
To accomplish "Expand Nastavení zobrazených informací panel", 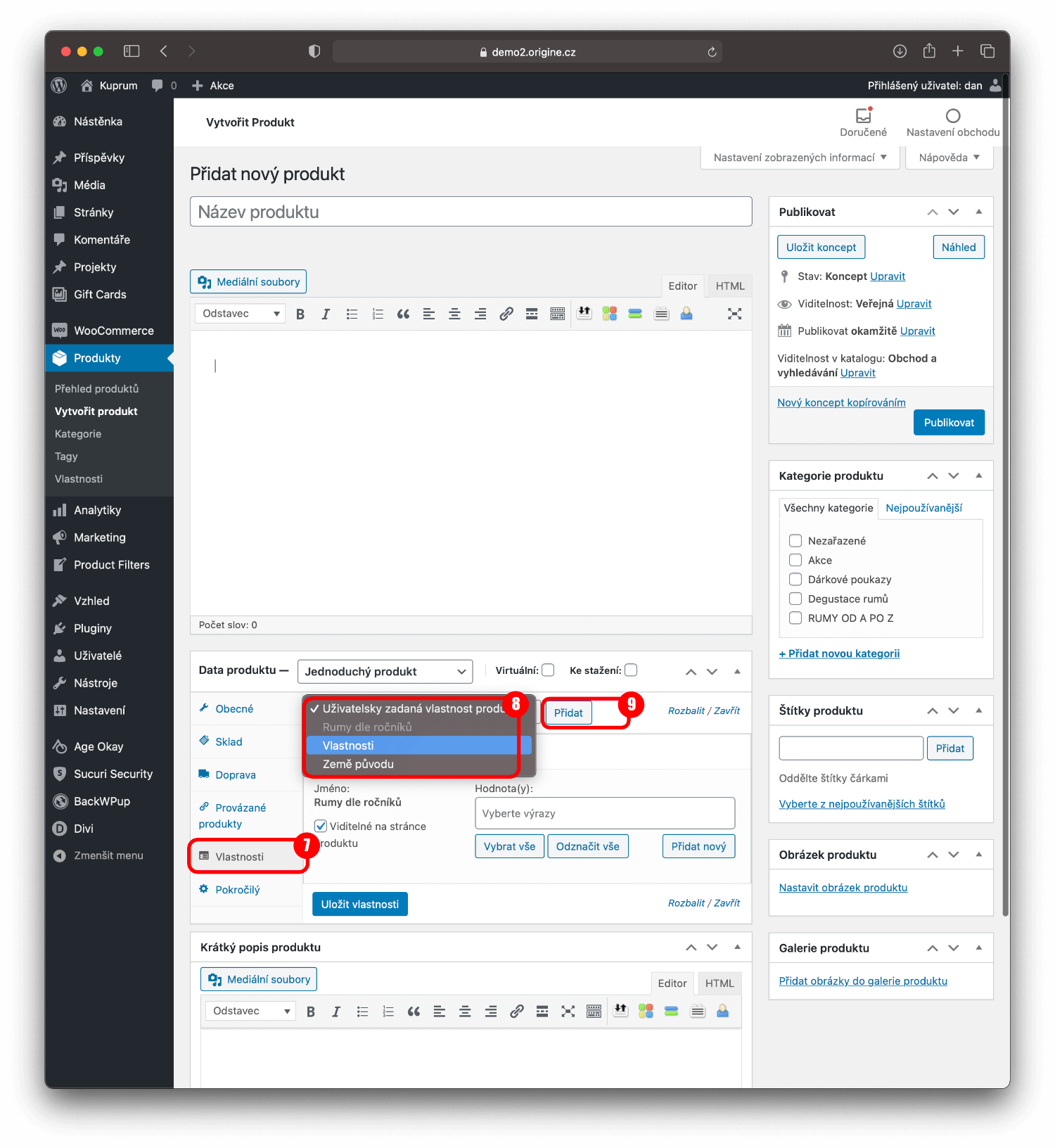I will click(800, 158).
